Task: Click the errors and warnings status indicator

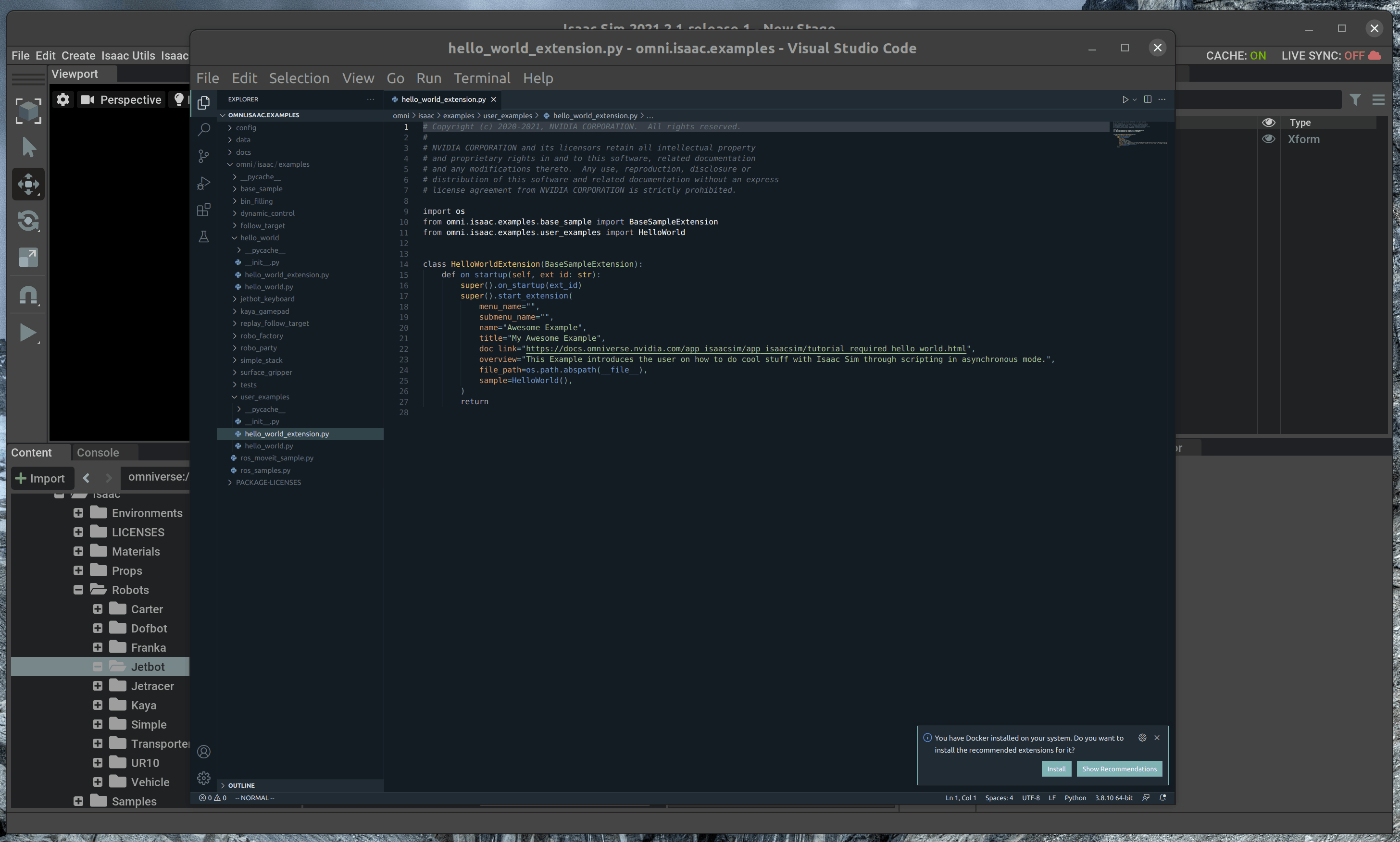Action: pyautogui.click(x=212, y=798)
